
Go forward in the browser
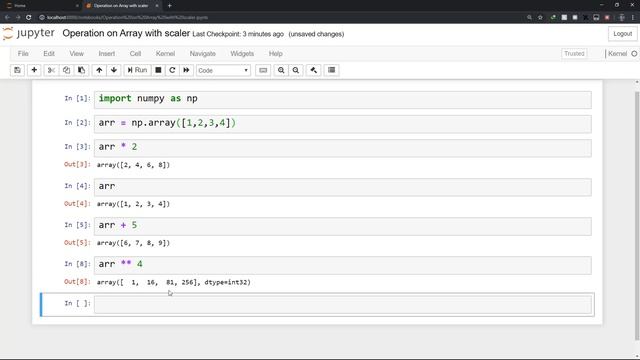(18, 18)
